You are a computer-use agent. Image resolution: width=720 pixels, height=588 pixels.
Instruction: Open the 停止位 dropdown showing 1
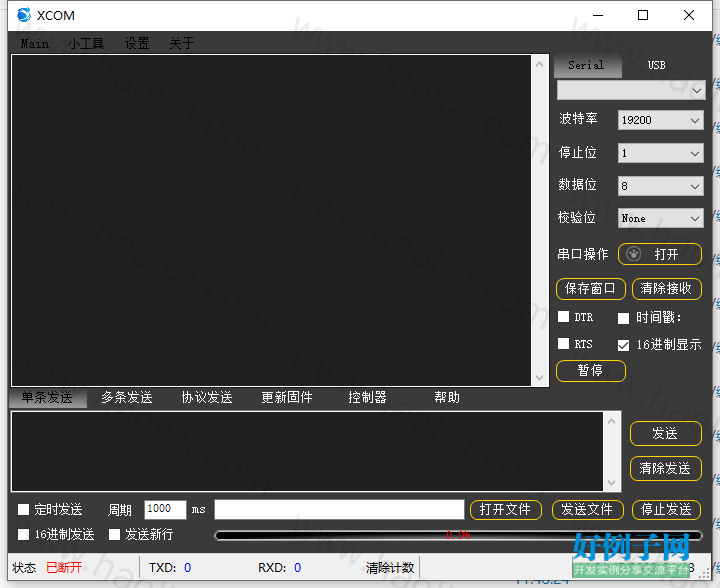[660, 153]
